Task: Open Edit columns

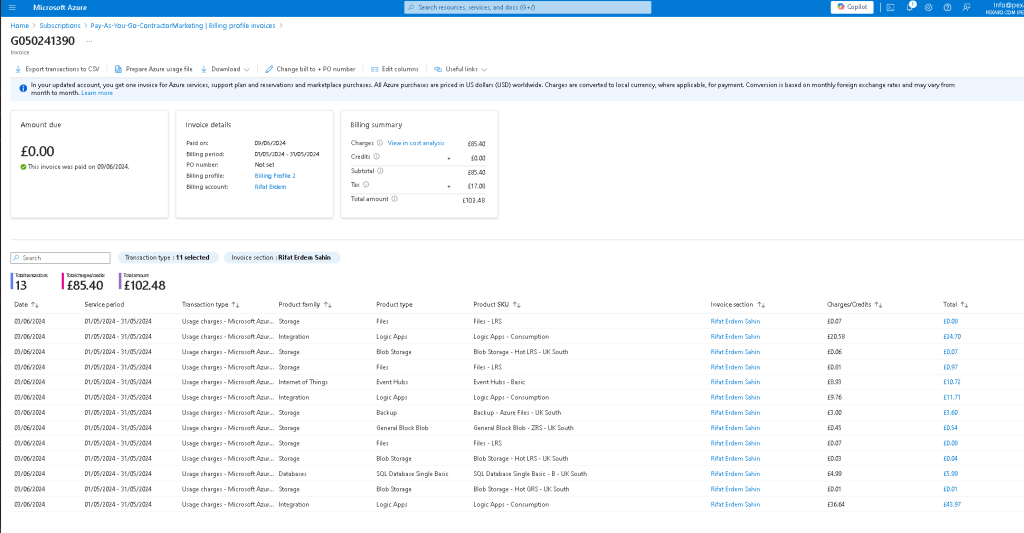Action: [394, 69]
